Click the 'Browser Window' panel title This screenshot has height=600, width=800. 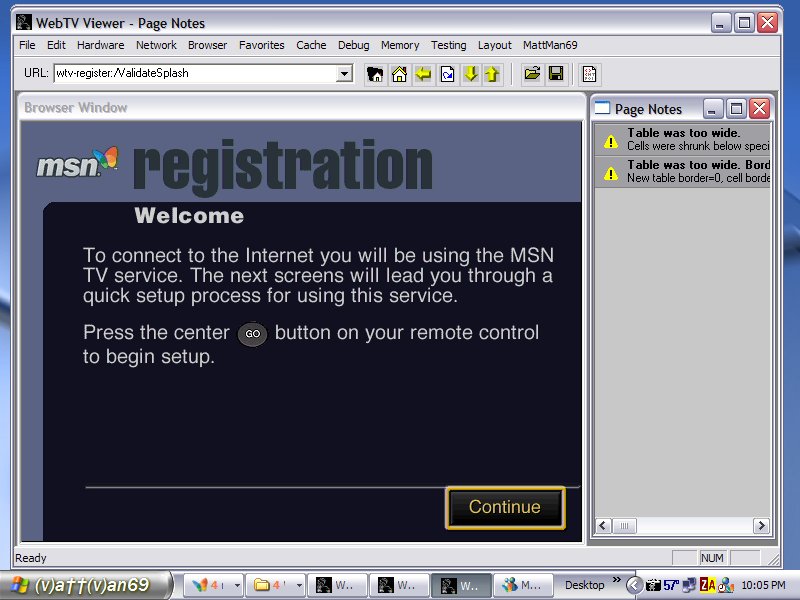(x=76, y=108)
